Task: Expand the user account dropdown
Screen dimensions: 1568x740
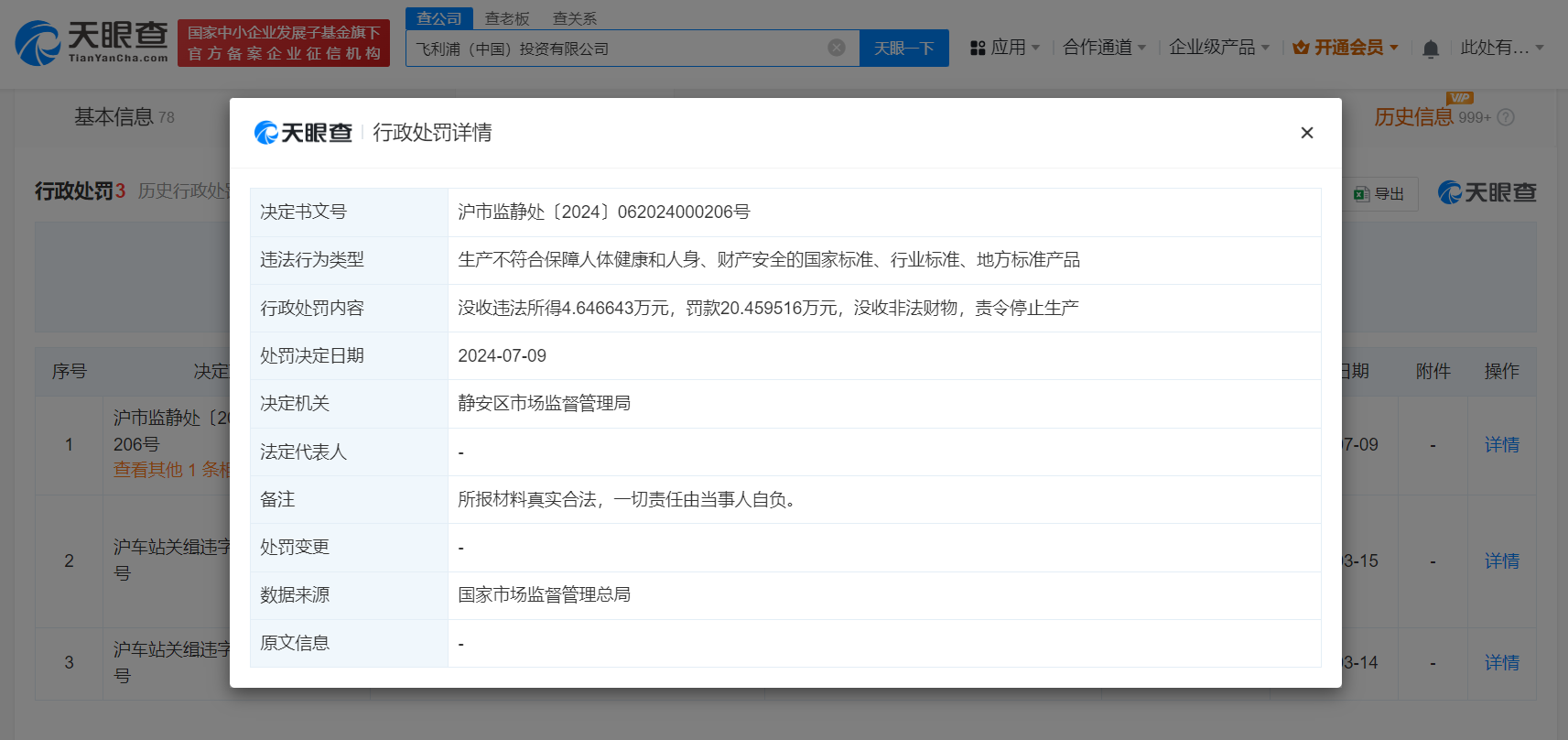Action: point(1501,48)
